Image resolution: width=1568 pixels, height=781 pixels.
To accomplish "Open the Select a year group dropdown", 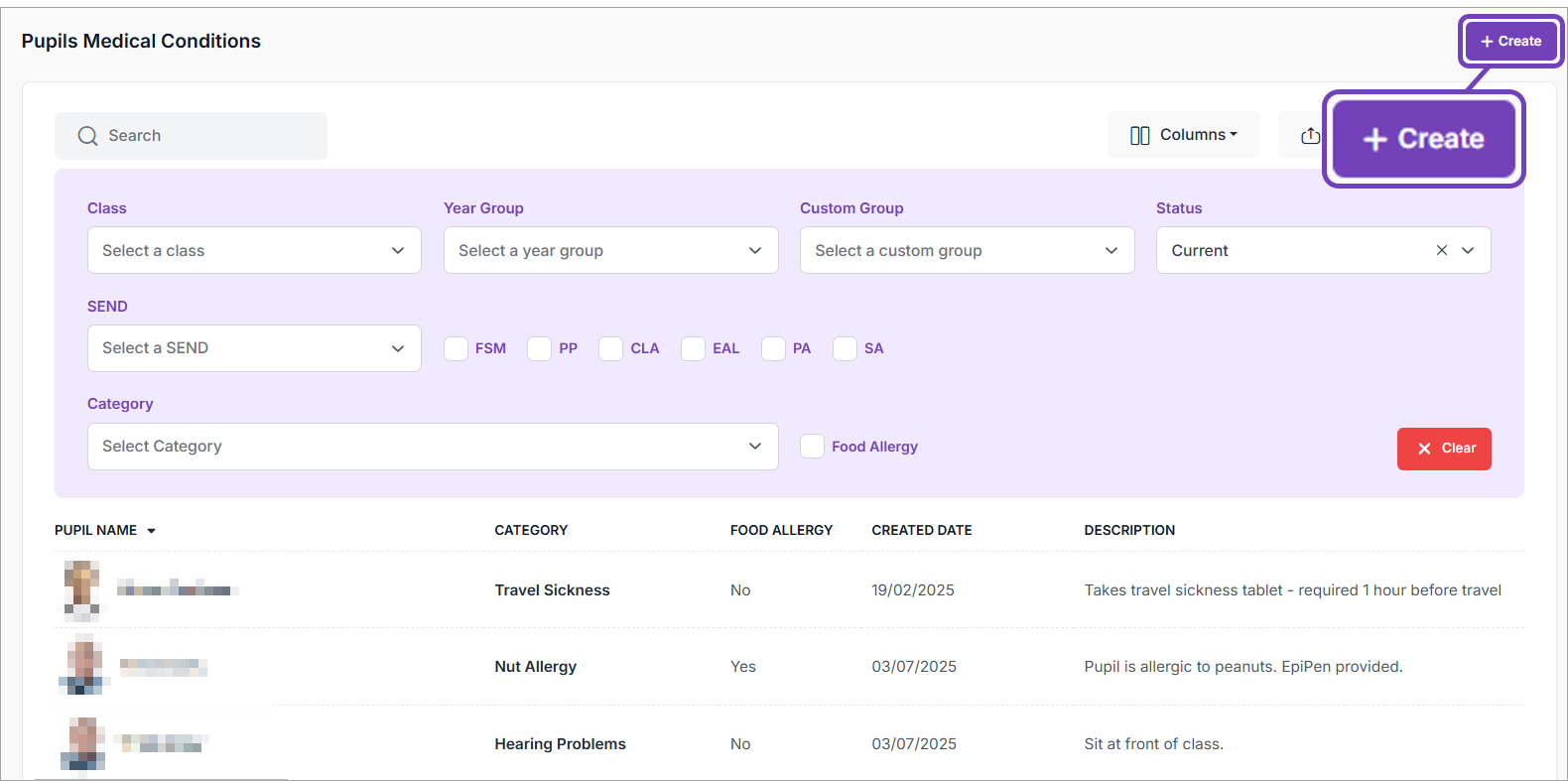I will coord(610,250).
